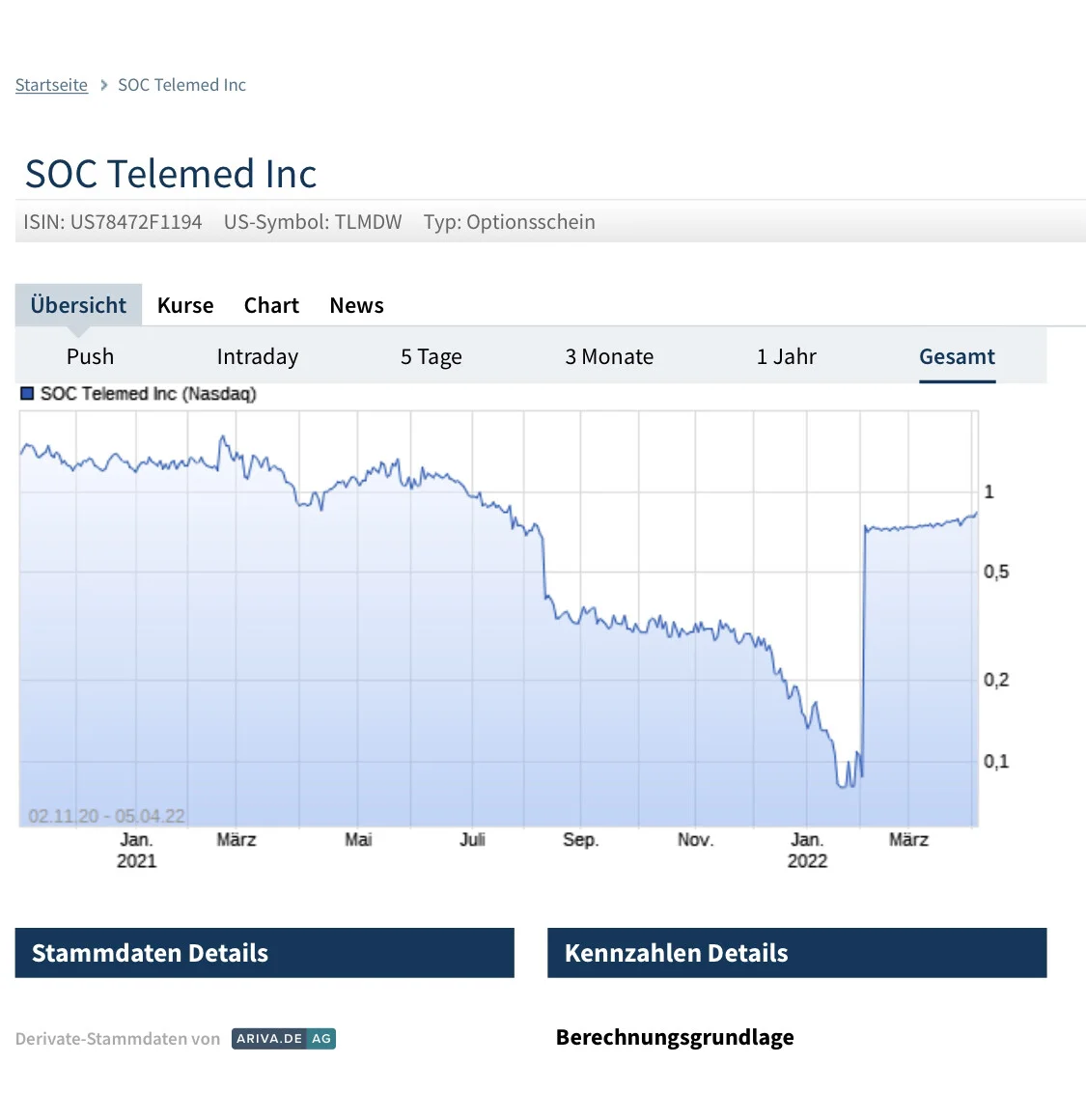Image resolution: width=1086 pixels, height=1120 pixels.
Task: Click the breadcrumb chevron arrow icon
Action: (x=103, y=85)
